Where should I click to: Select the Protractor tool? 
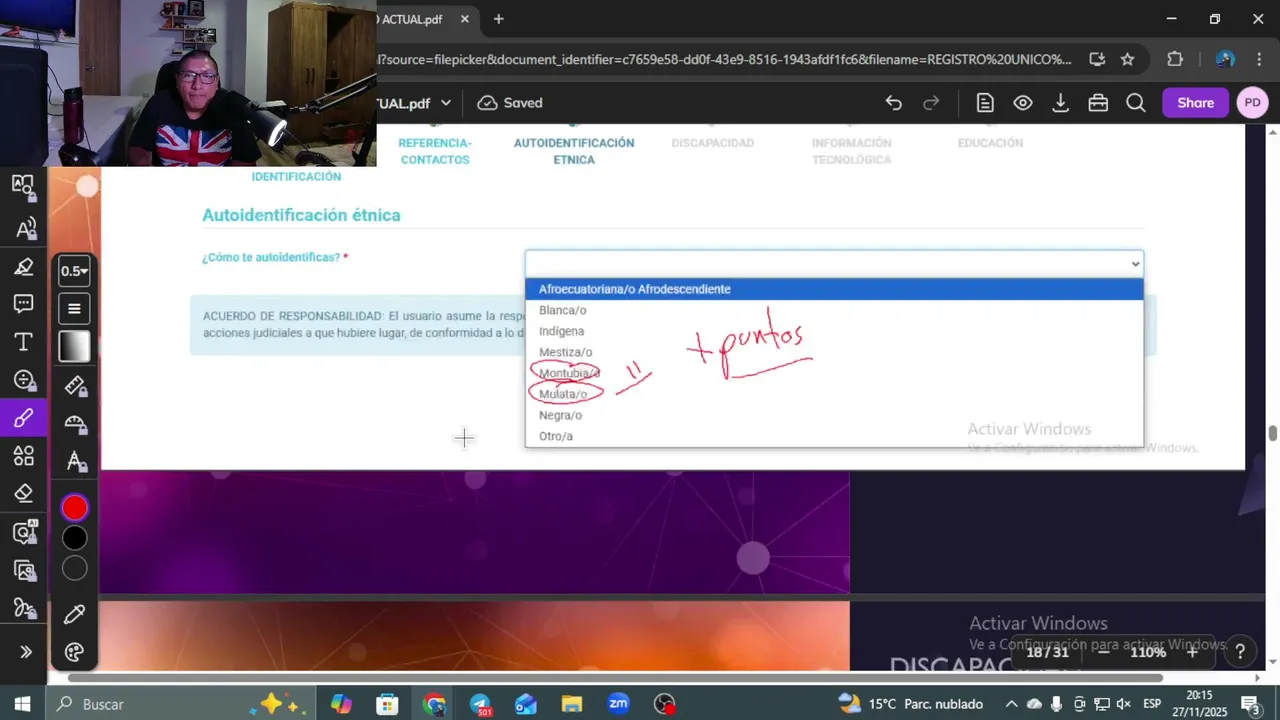74,423
